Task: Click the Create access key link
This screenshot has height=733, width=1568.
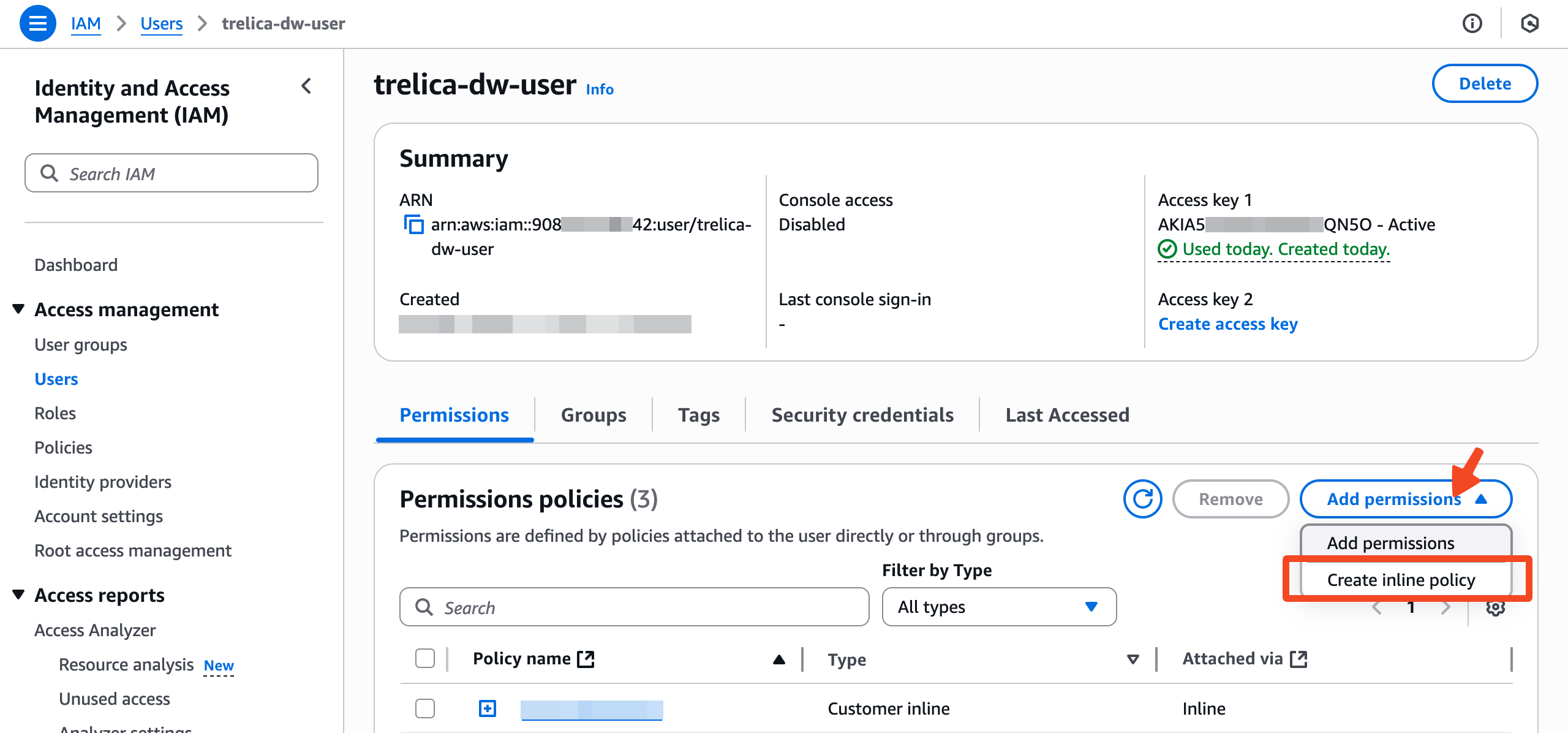Action: tap(1228, 324)
